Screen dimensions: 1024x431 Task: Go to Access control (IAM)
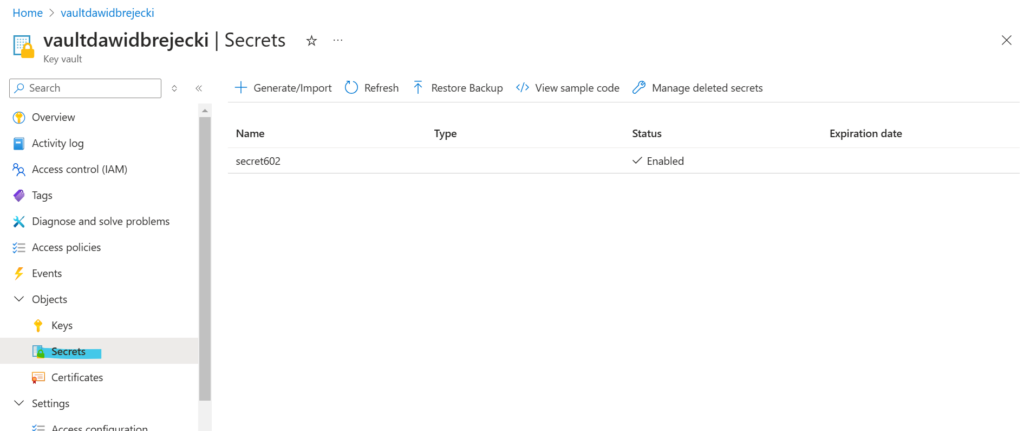coord(79,169)
